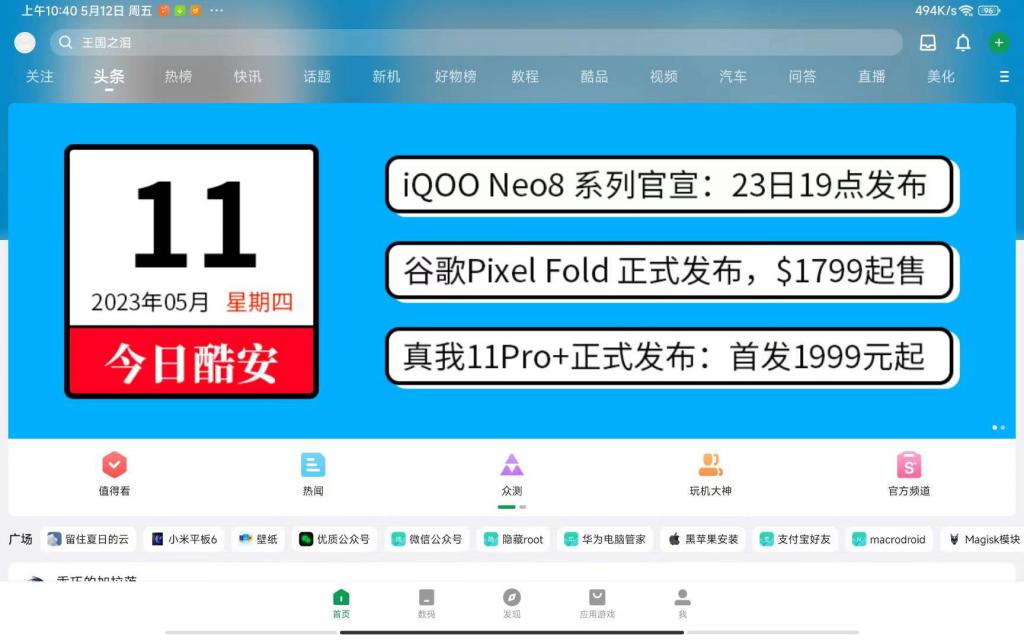
Task: Switch to the 新机 tab
Action: (386, 77)
